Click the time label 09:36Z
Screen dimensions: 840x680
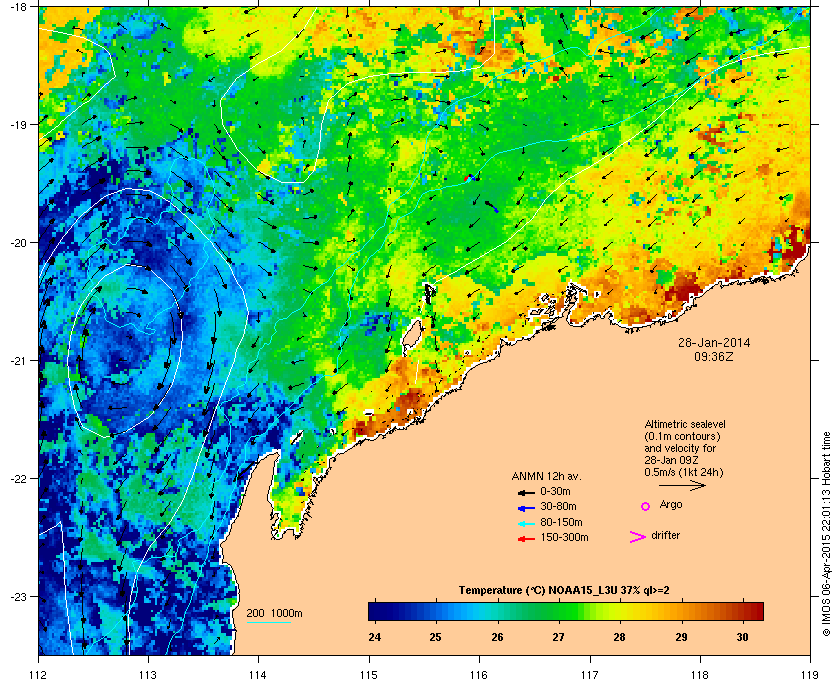(714, 356)
